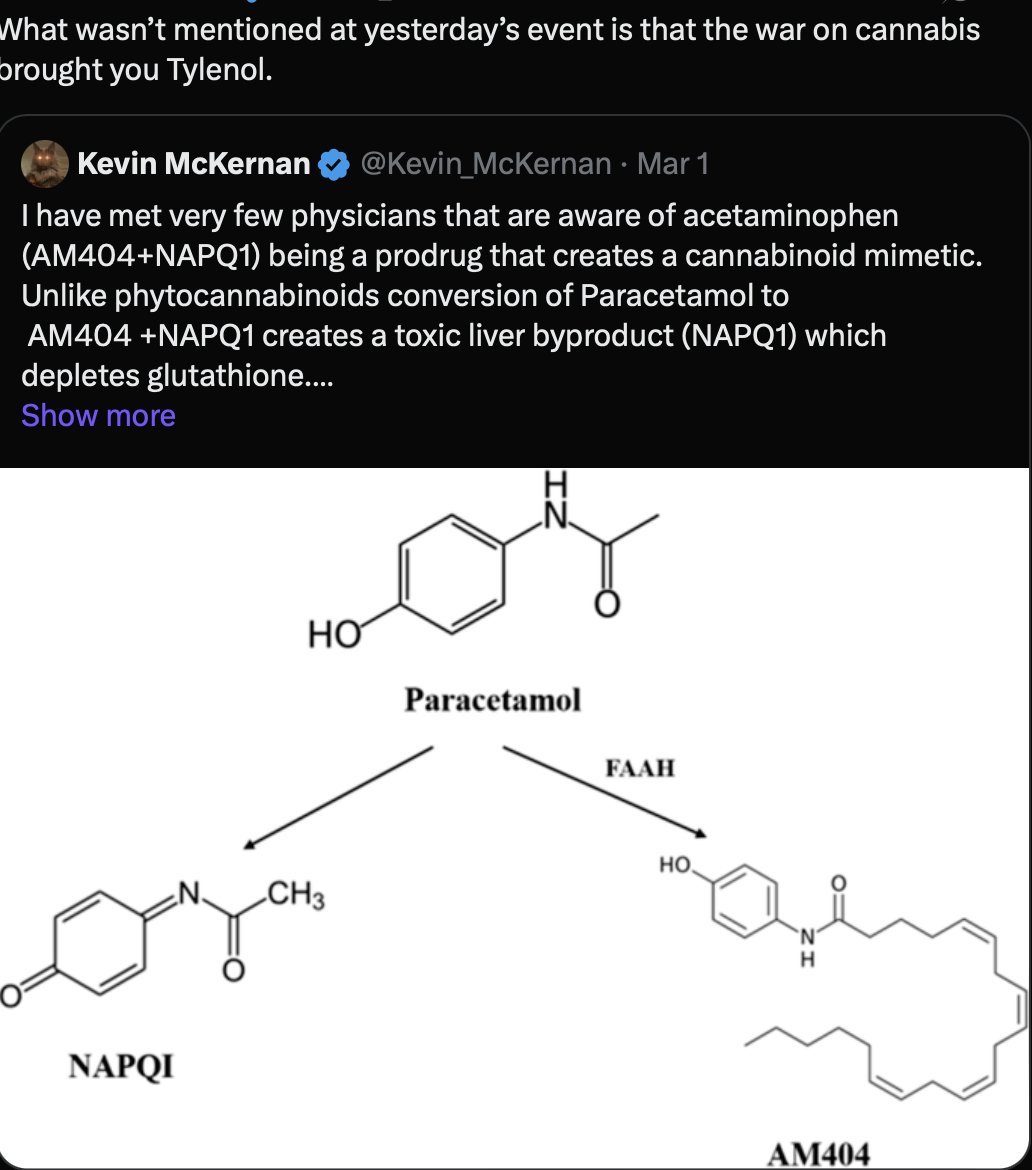This screenshot has width=1032, height=1170.
Task: Expand the quoted tweet with Show more
Action: coord(98,415)
